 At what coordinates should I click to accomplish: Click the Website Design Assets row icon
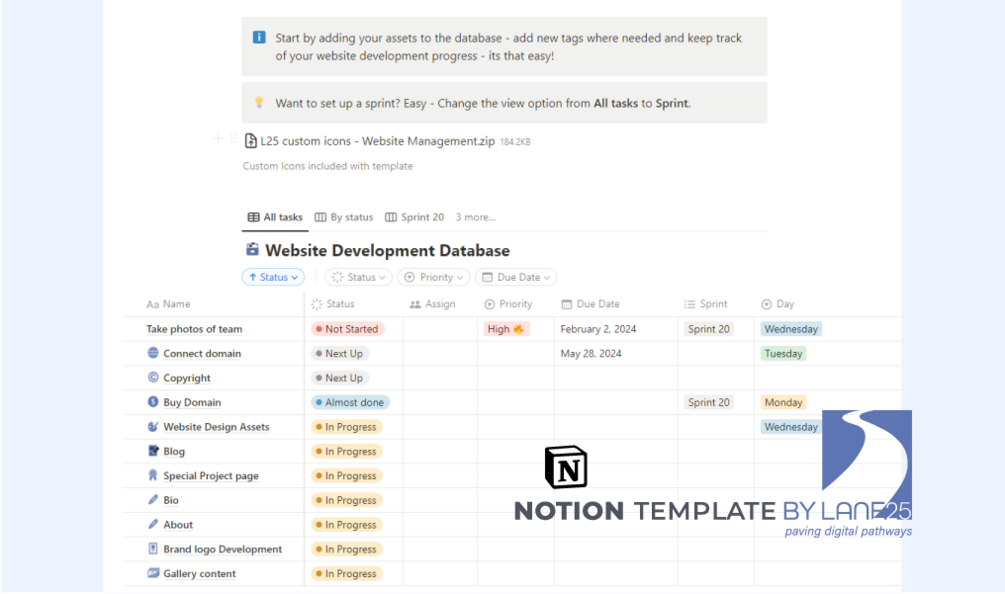[x=153, y=426]
